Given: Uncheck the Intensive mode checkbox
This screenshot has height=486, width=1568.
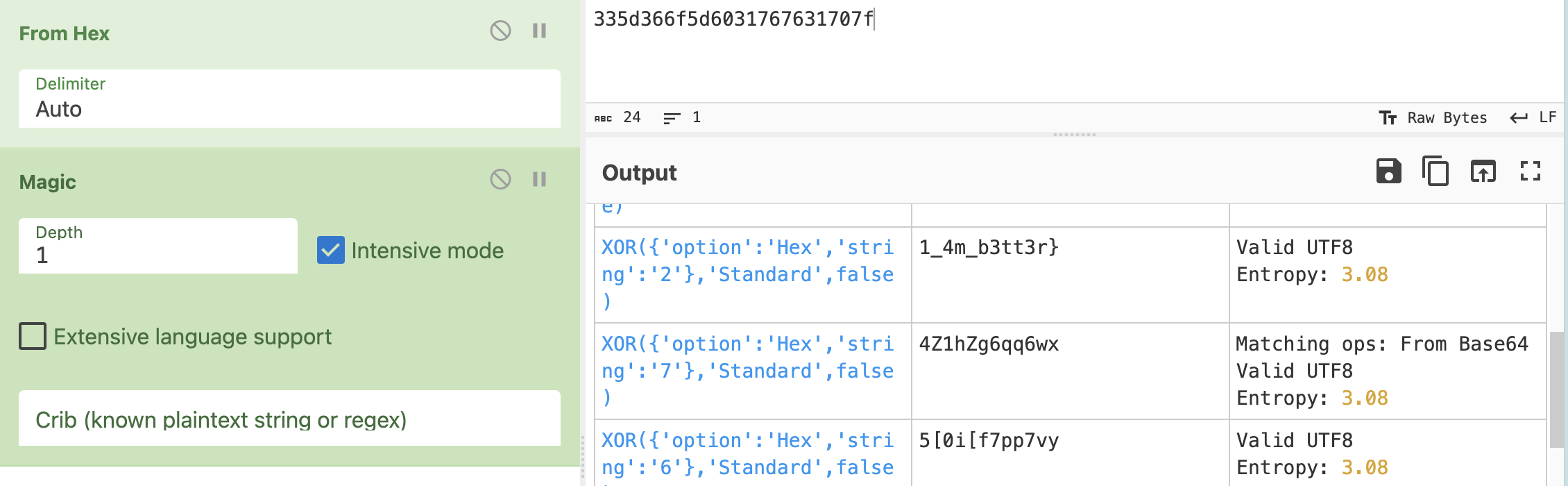Looking at the screenshot, I should (331, 251).
